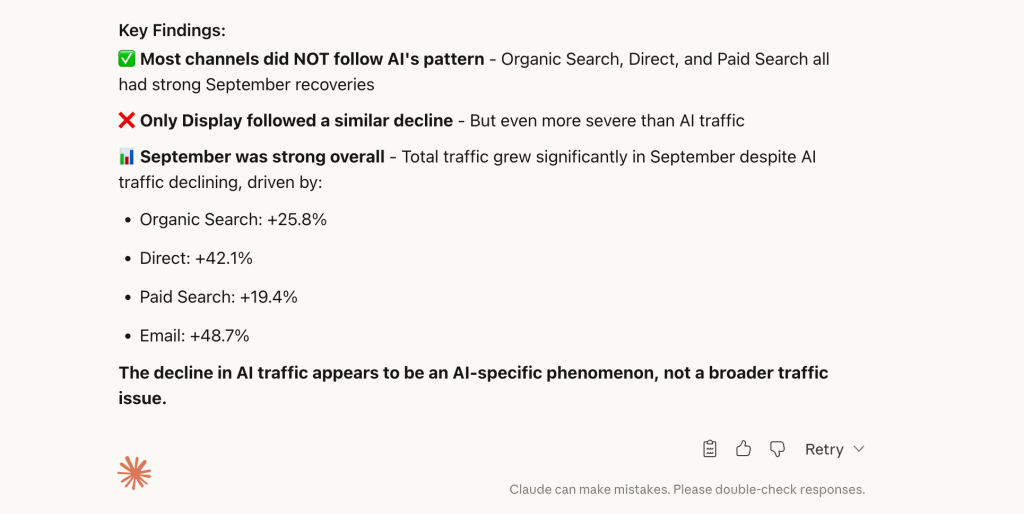
Task: Copy the response with the clipboard icon
Action: tap(710, 449)
